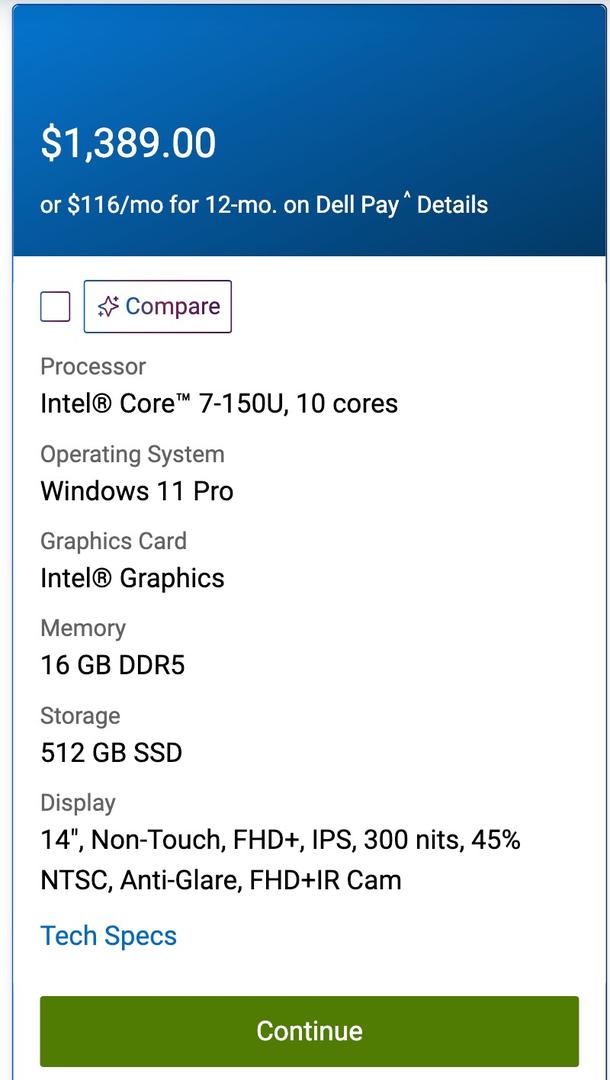Open the Dell Pay Details link
This screenshot has width=610, height=1080.
(452, 205)
